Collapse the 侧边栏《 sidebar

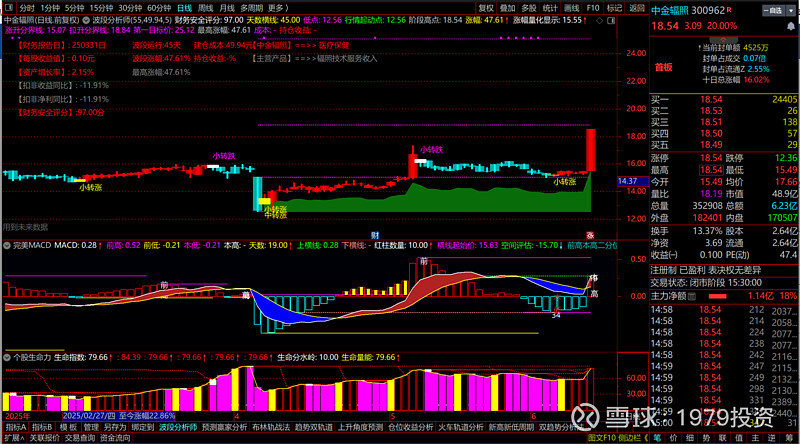634,438
